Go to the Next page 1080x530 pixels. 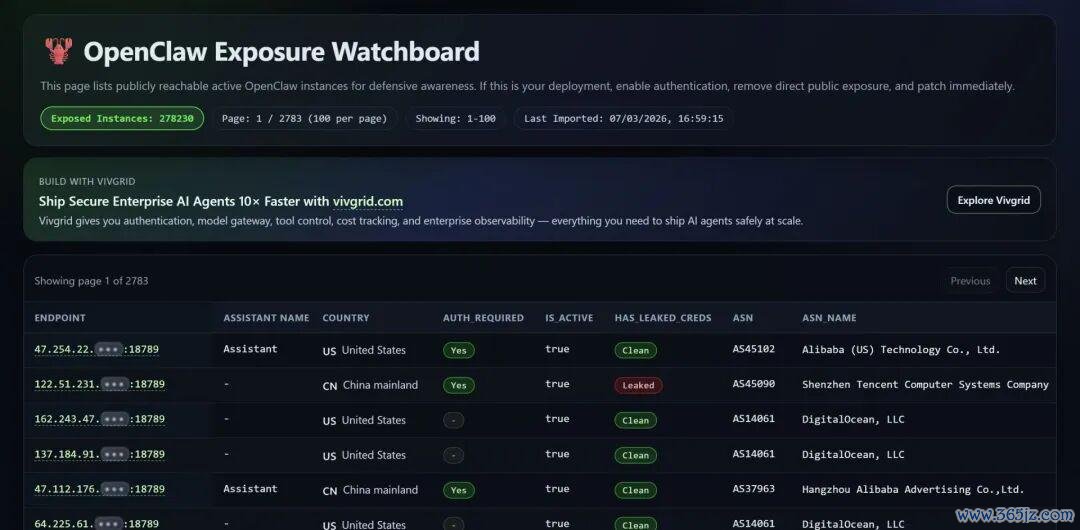[x=1025, y=281]
